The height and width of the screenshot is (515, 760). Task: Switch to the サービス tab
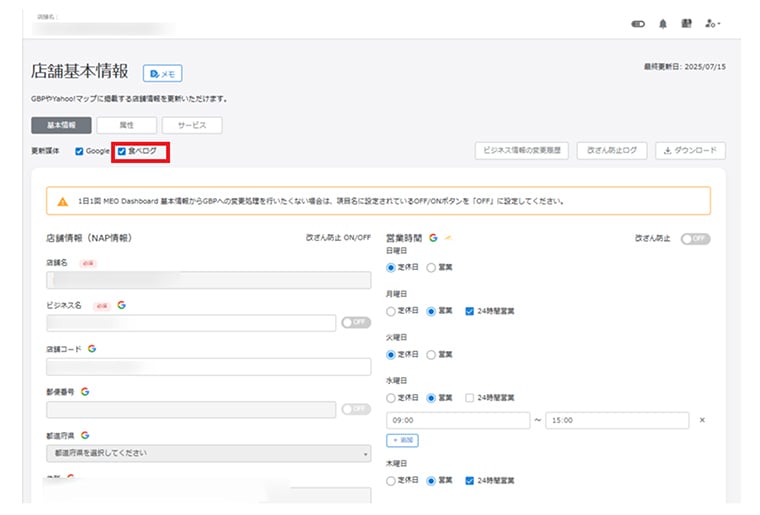coord(192,126)
